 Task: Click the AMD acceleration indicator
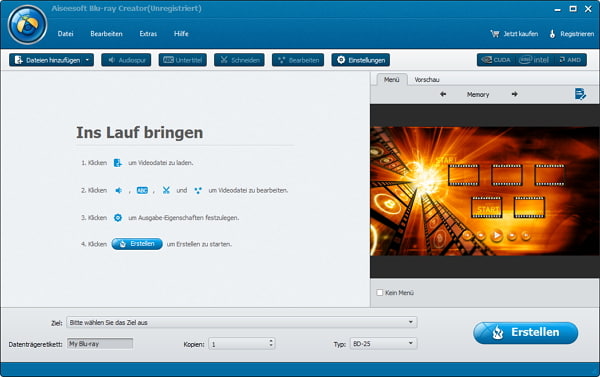[x=571, y=60]
